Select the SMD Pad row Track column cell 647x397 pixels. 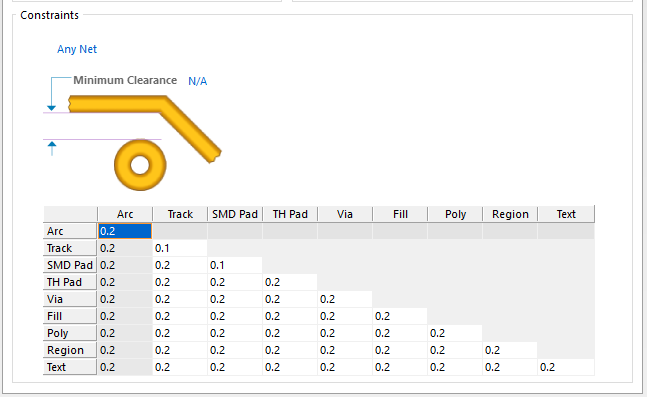coord(180,265)
